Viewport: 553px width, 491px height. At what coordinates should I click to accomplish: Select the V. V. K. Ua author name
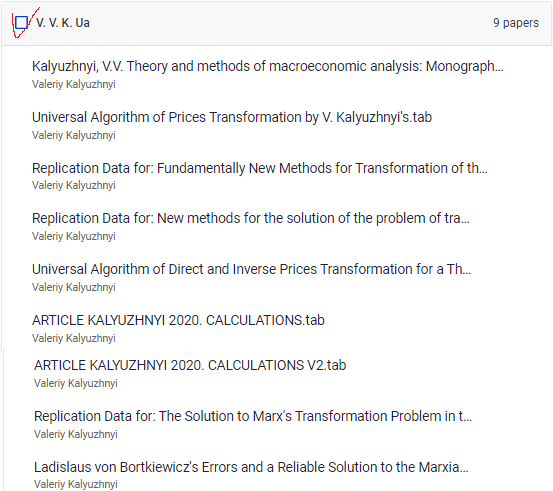coord(63,23)
